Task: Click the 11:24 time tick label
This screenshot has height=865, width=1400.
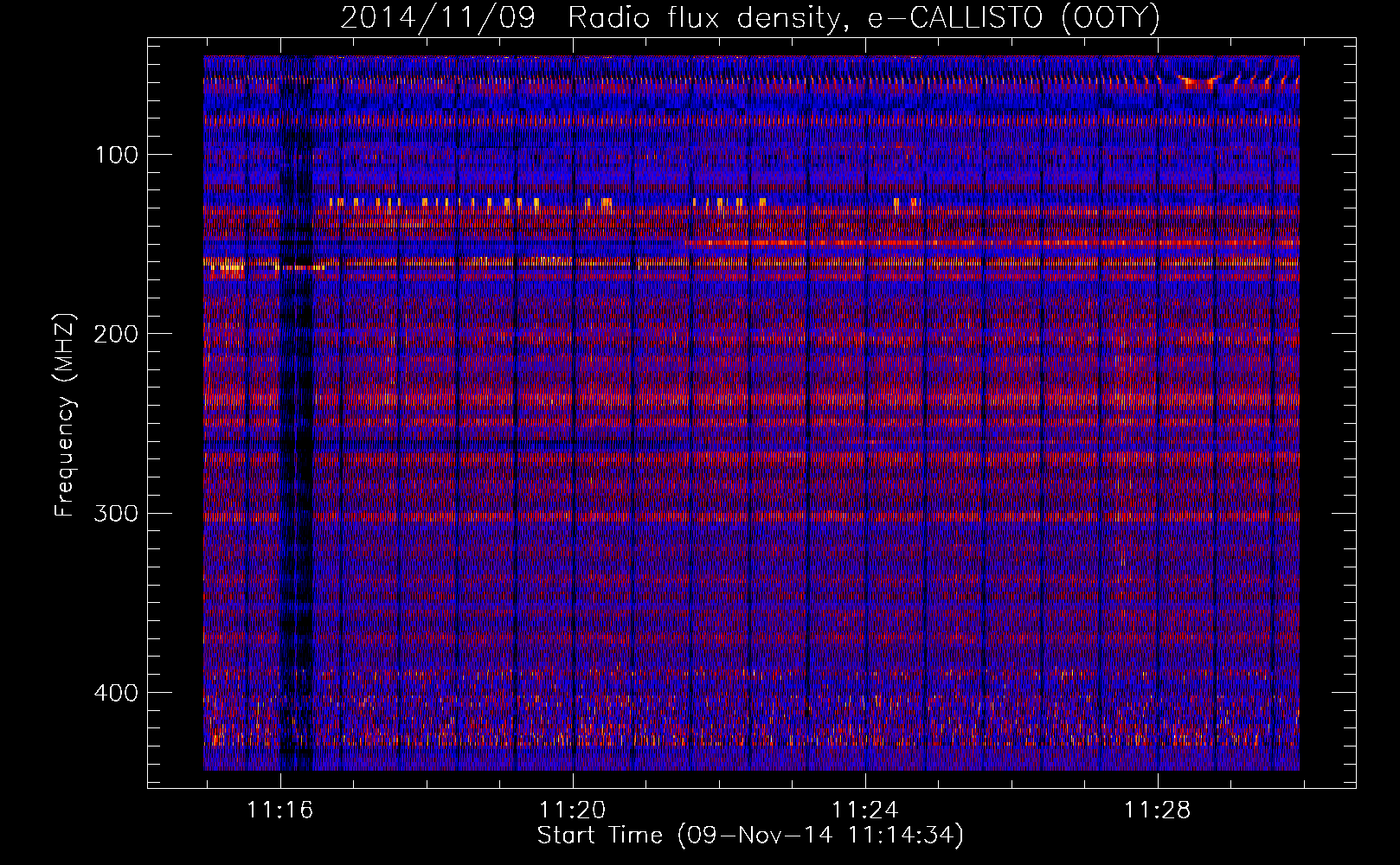Action: click(x=865, y=811)
